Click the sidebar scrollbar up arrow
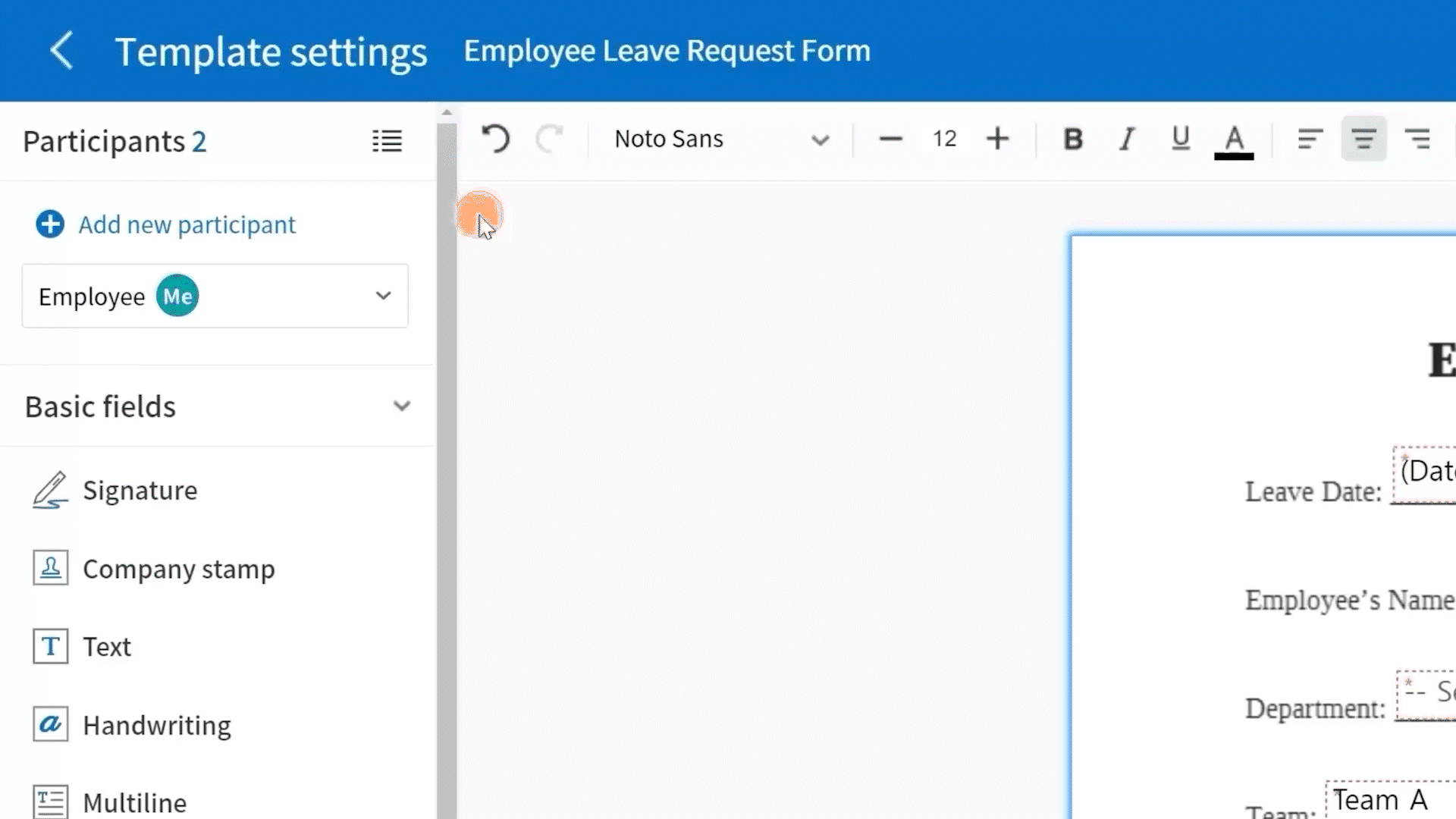This screenshot has width=1456, height=819. (447, 112)
